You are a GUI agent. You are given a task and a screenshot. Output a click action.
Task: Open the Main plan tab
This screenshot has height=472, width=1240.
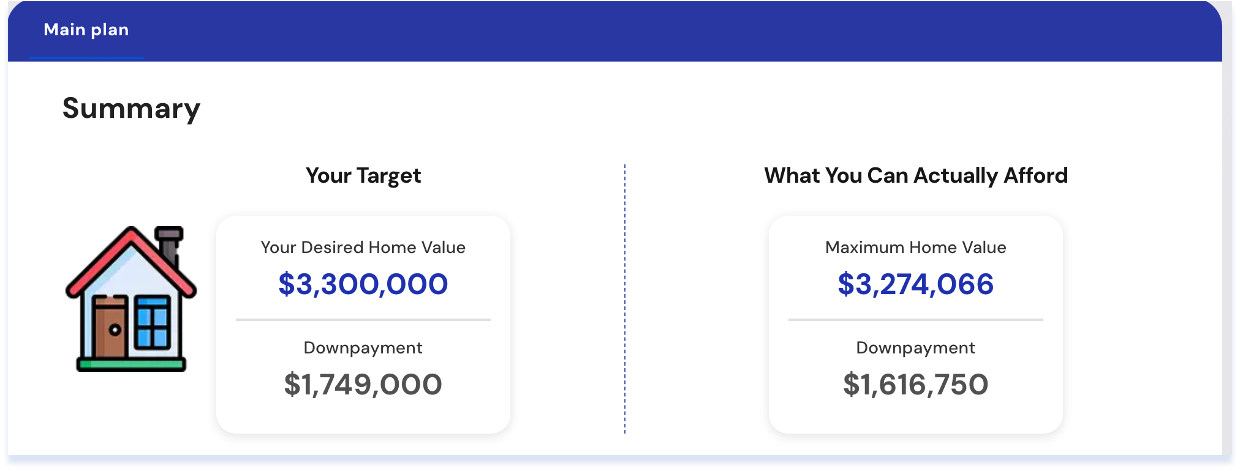(x=86, y=30)
